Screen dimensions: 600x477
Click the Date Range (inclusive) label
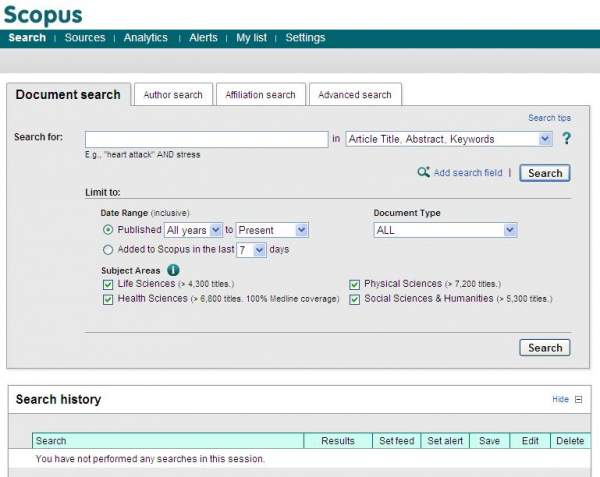tap(145, 213)
